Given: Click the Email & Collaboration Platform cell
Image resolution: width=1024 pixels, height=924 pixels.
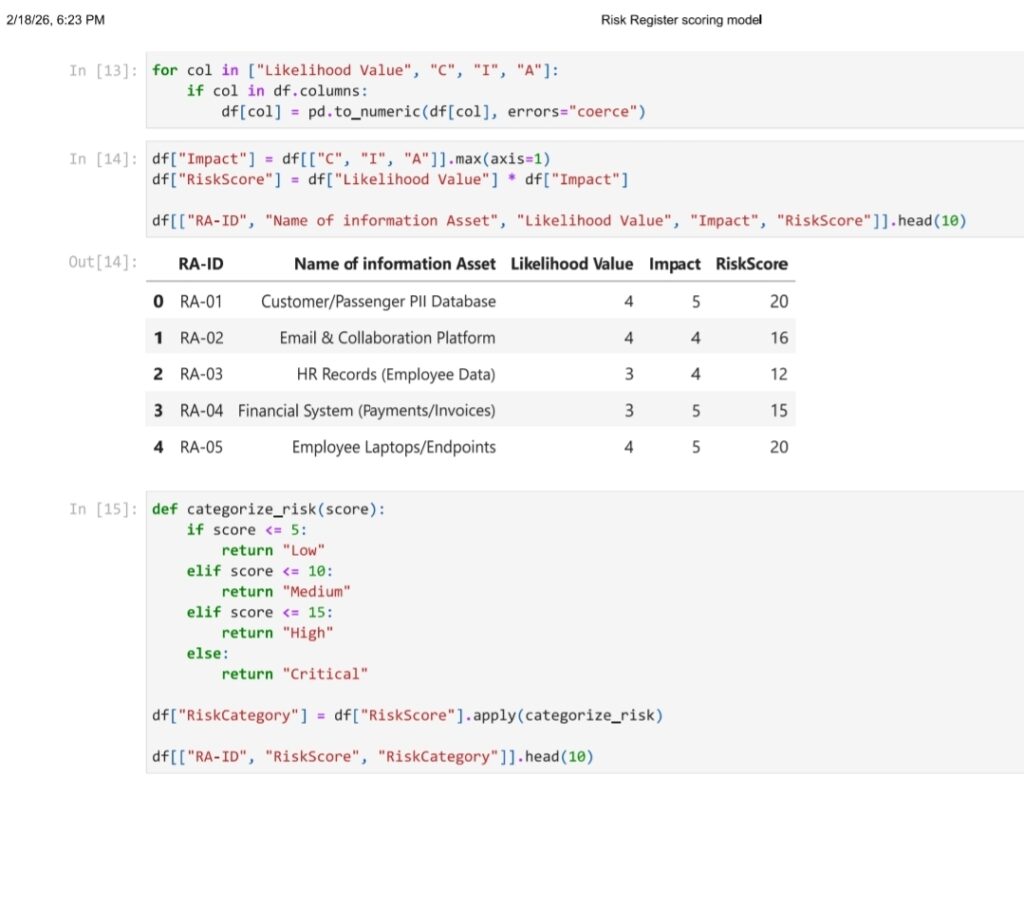Looking at the screenshot, I should [387, 338].
